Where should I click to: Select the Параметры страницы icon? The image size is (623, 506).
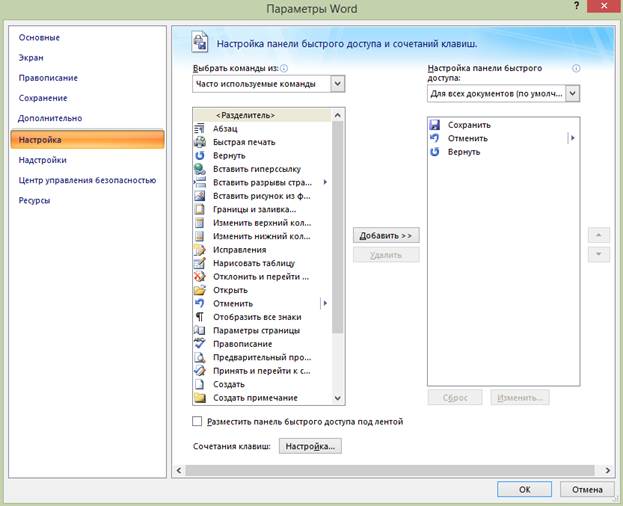199,330
